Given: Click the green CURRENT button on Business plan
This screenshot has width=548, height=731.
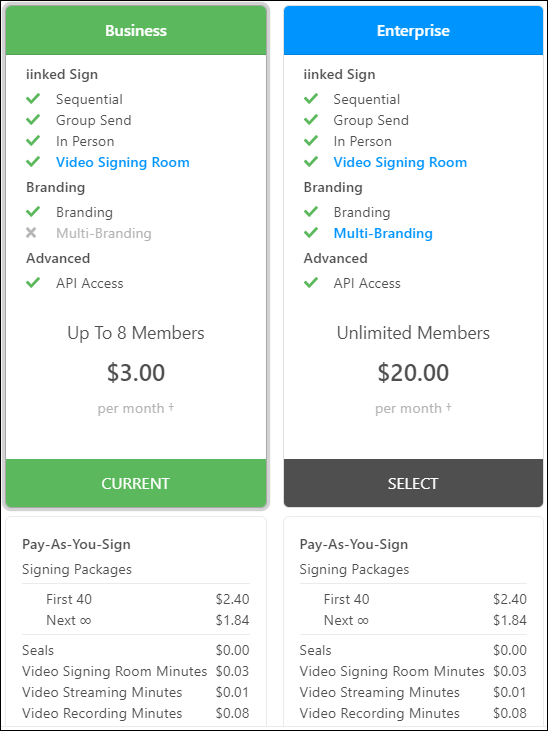Looking at the screenshot, I should click(136, 483).
